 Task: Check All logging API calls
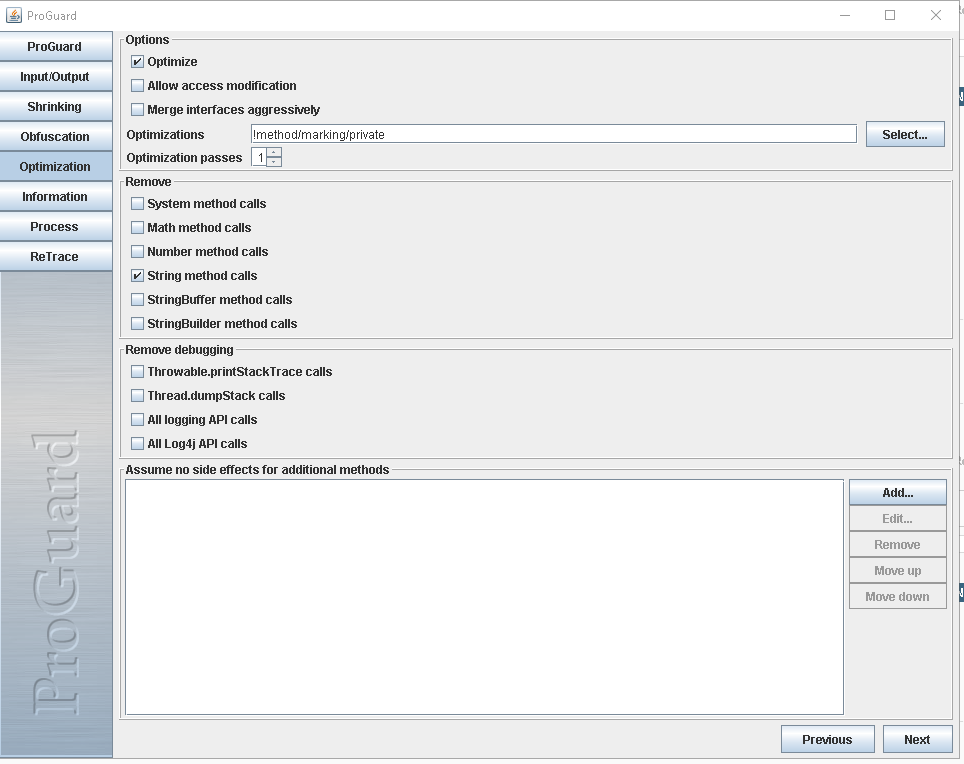point(137,419)
